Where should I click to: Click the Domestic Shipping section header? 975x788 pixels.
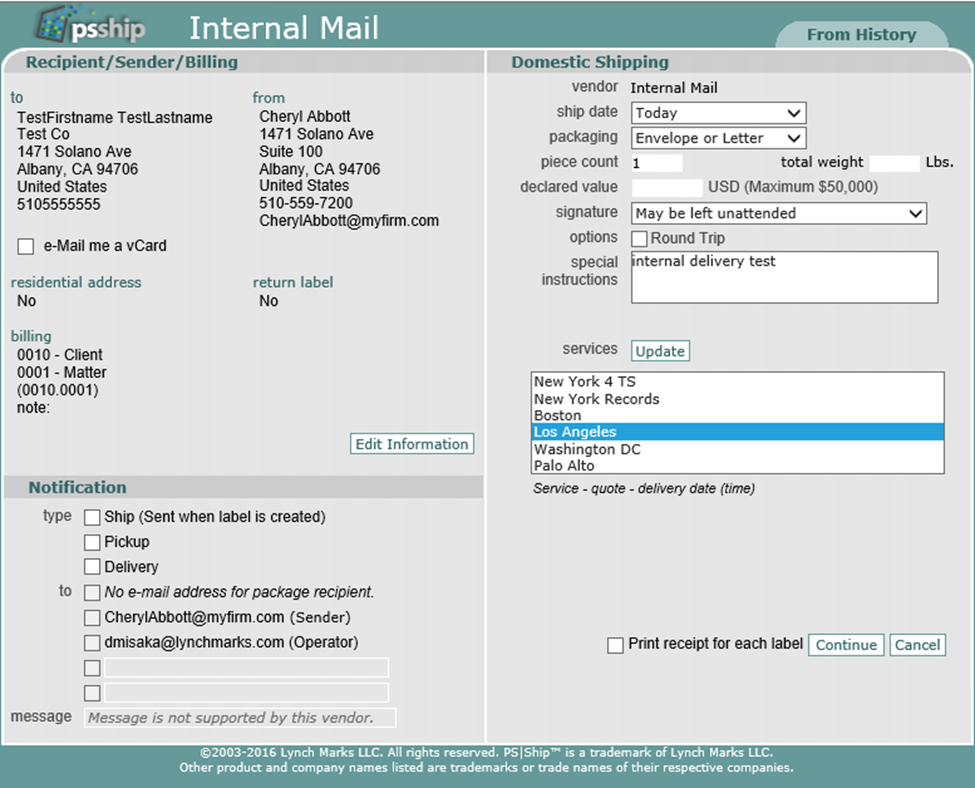tap(590, 62)
